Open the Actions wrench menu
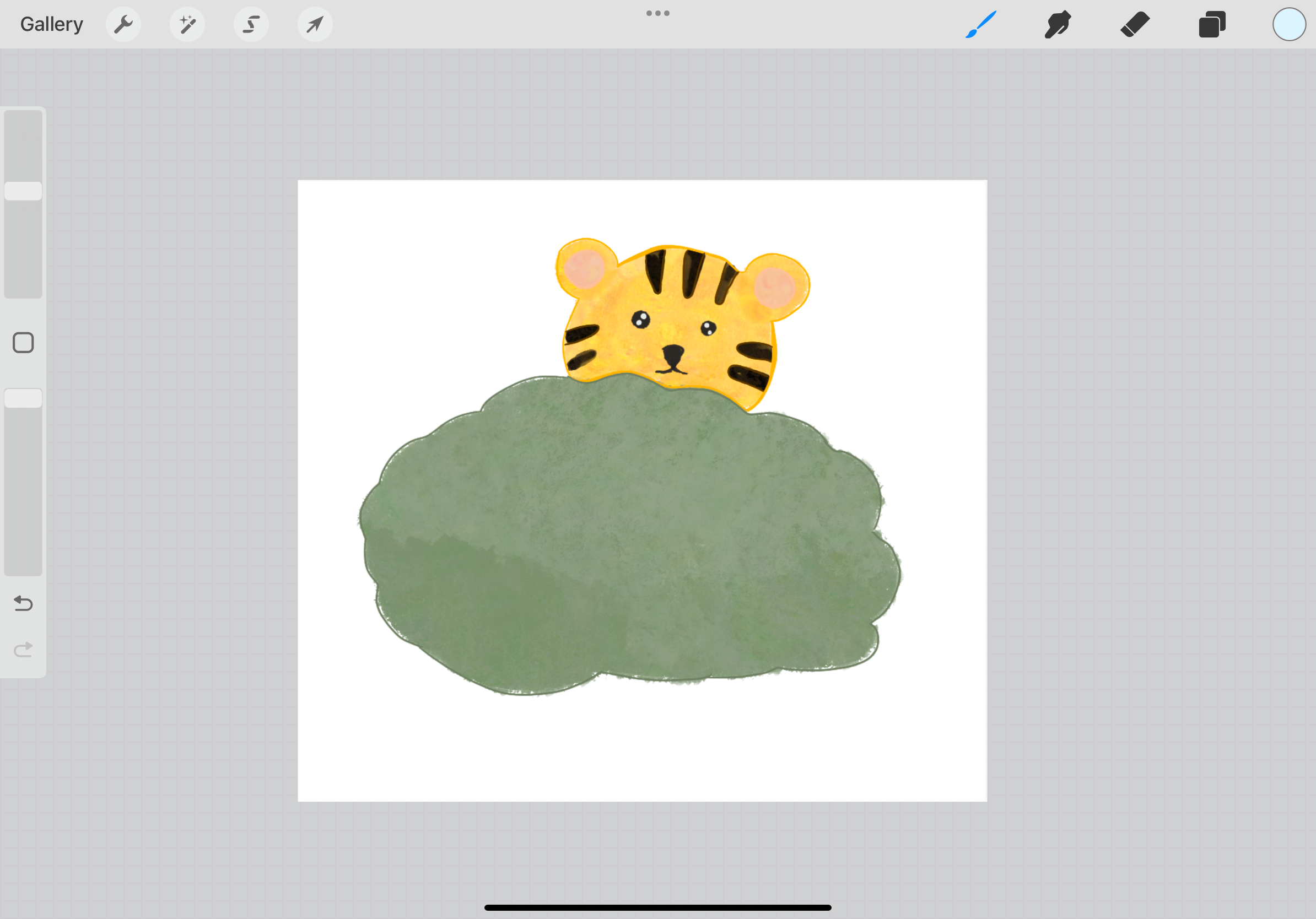Image resolution: width=1316 pixels, height=919 pixels. click(x=123, y=24)
